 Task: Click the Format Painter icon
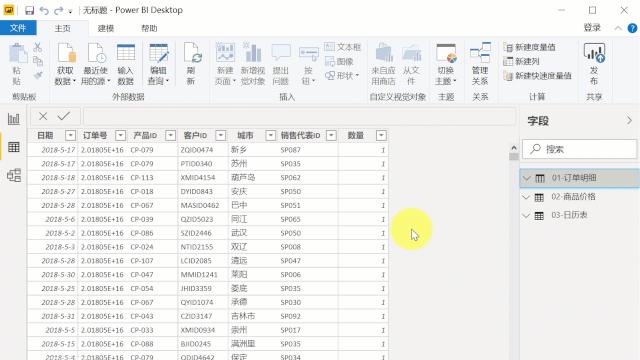(x=38, y=76)
